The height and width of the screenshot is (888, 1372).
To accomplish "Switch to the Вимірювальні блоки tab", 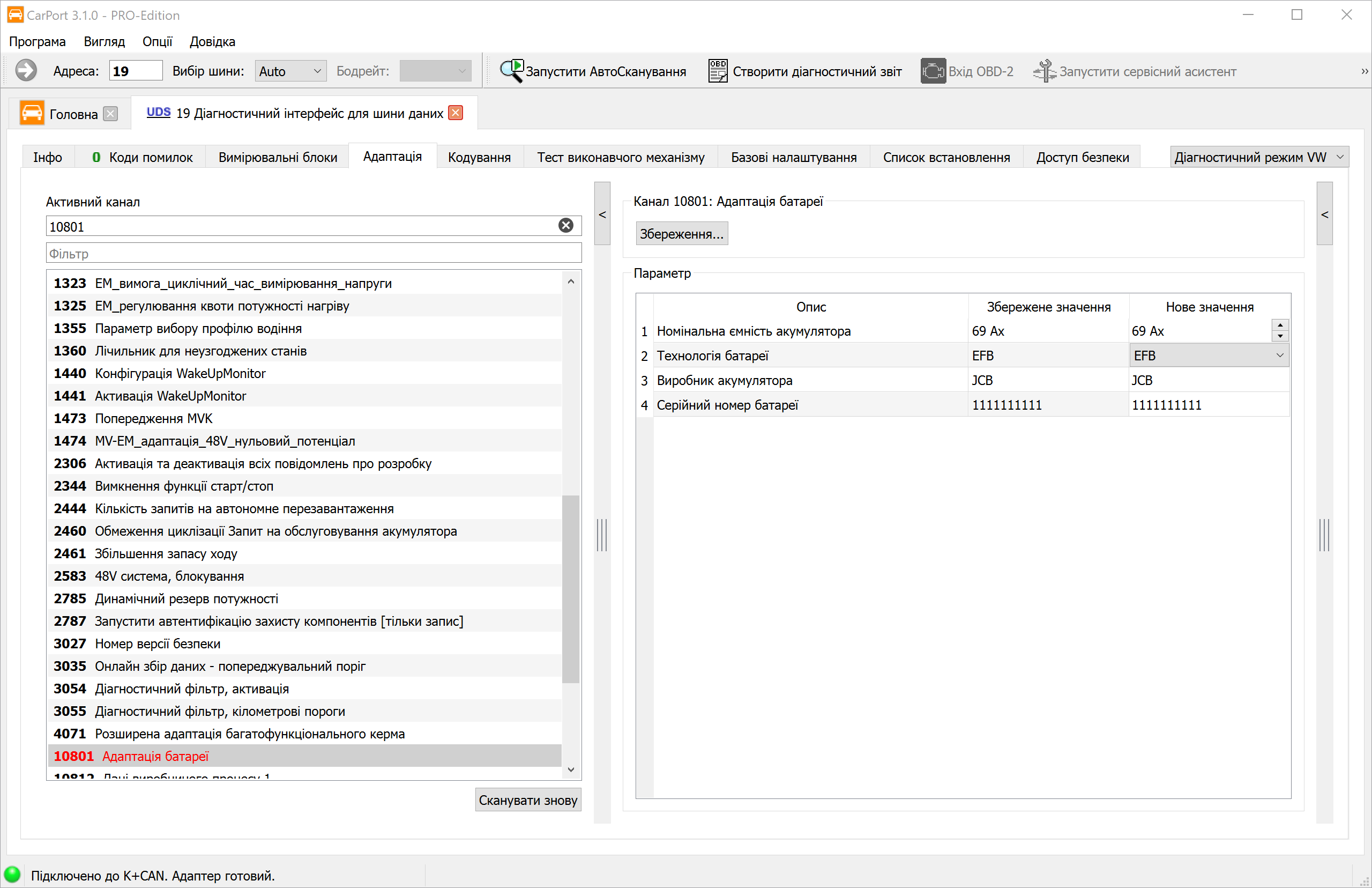I will [x=278, y=158].
